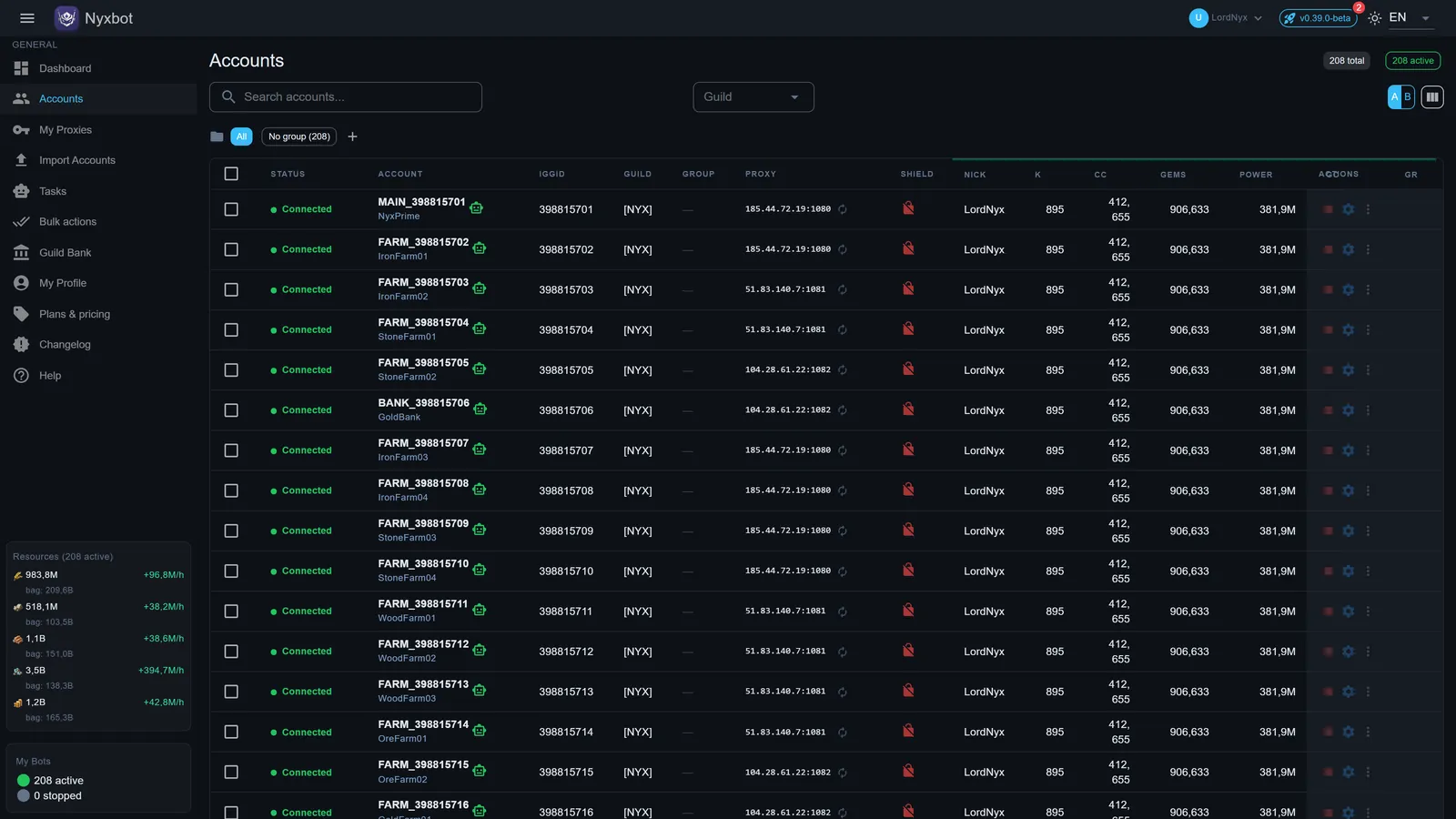Select the No group (208) tab
Screen dimensions: 1456x819
(299, 136)
